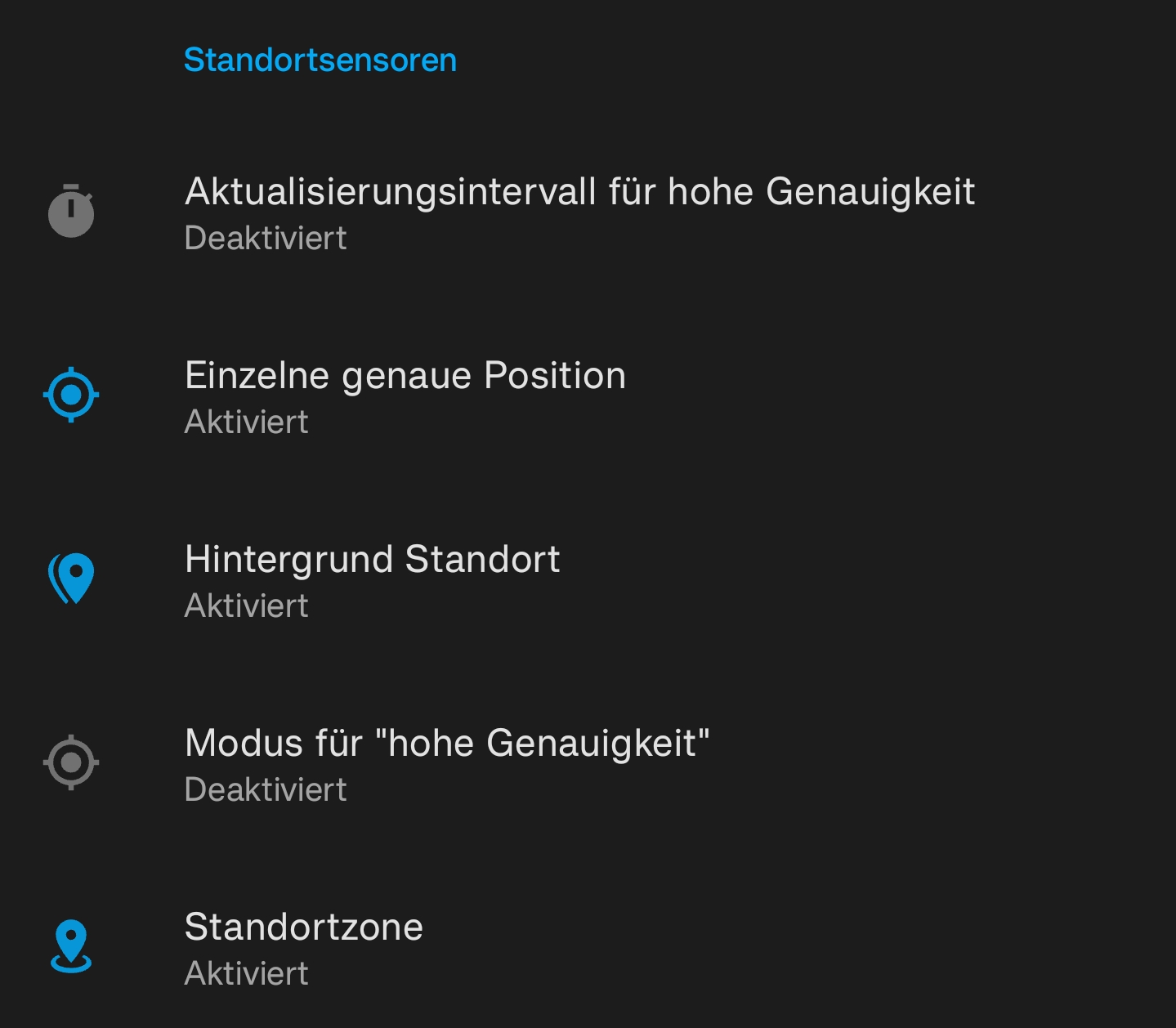Select the Standortsensoren section header
Screen dimensions: 1176x1028
tap(320, 60)
